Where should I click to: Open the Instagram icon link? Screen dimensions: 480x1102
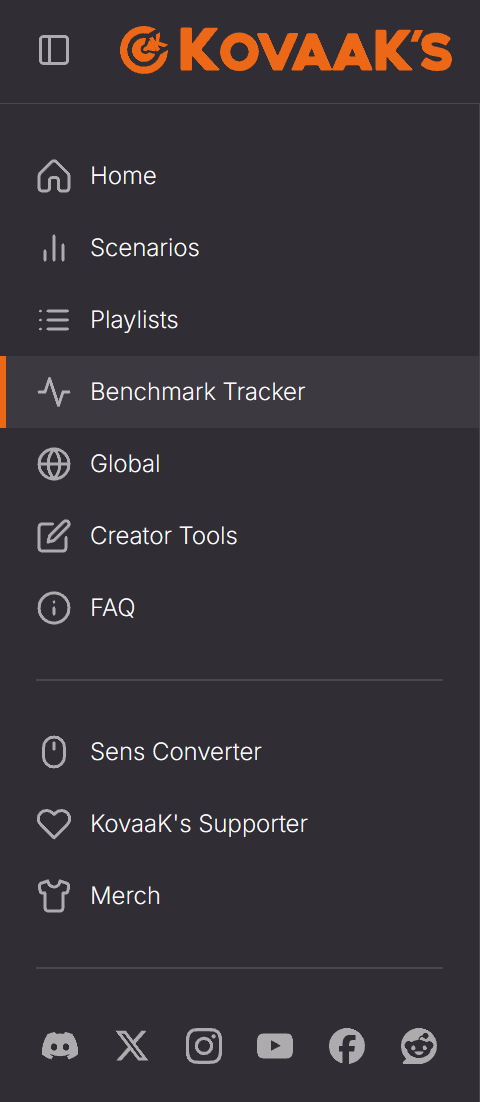coord(204,1046)
